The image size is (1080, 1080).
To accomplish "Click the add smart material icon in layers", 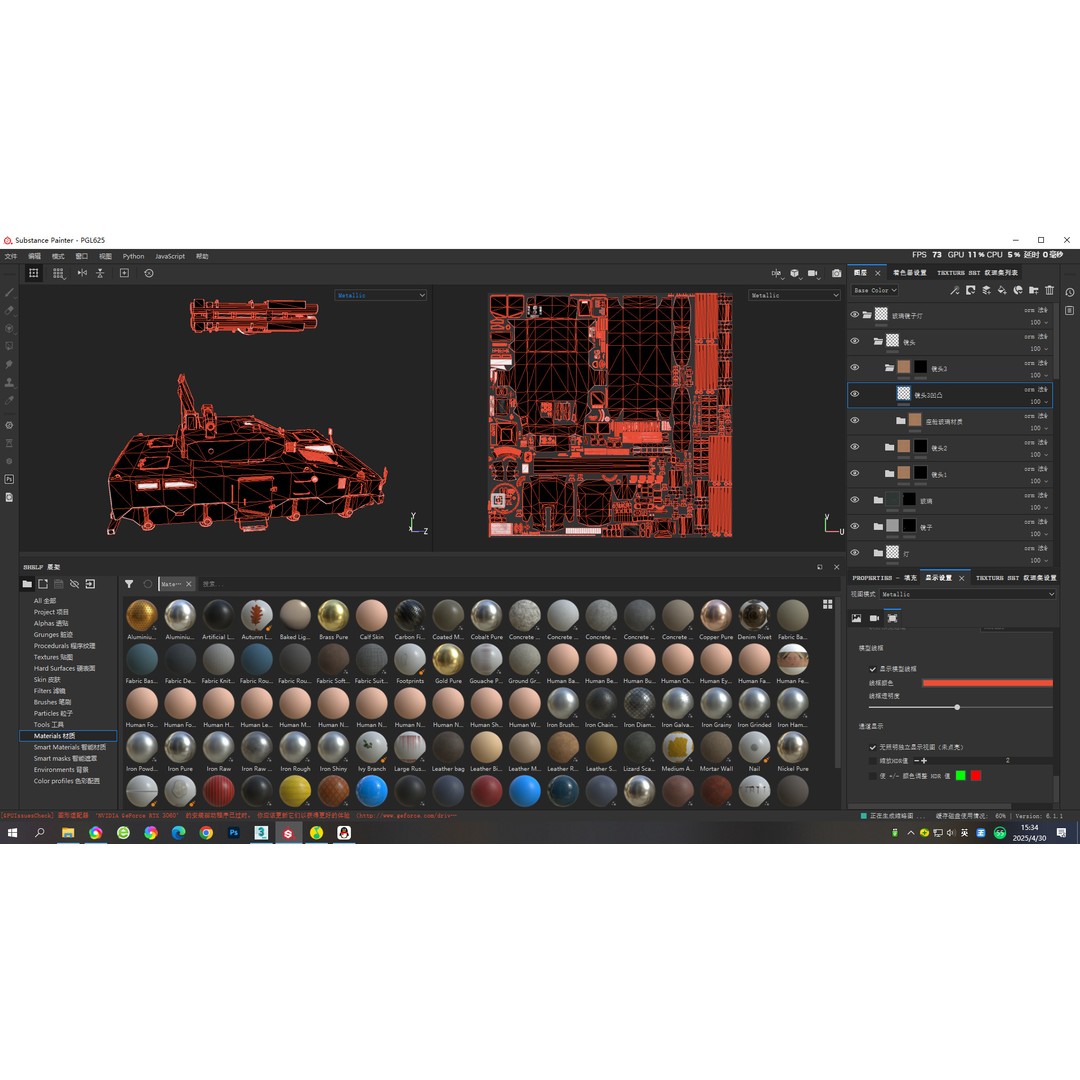I will pos(1018,291).
